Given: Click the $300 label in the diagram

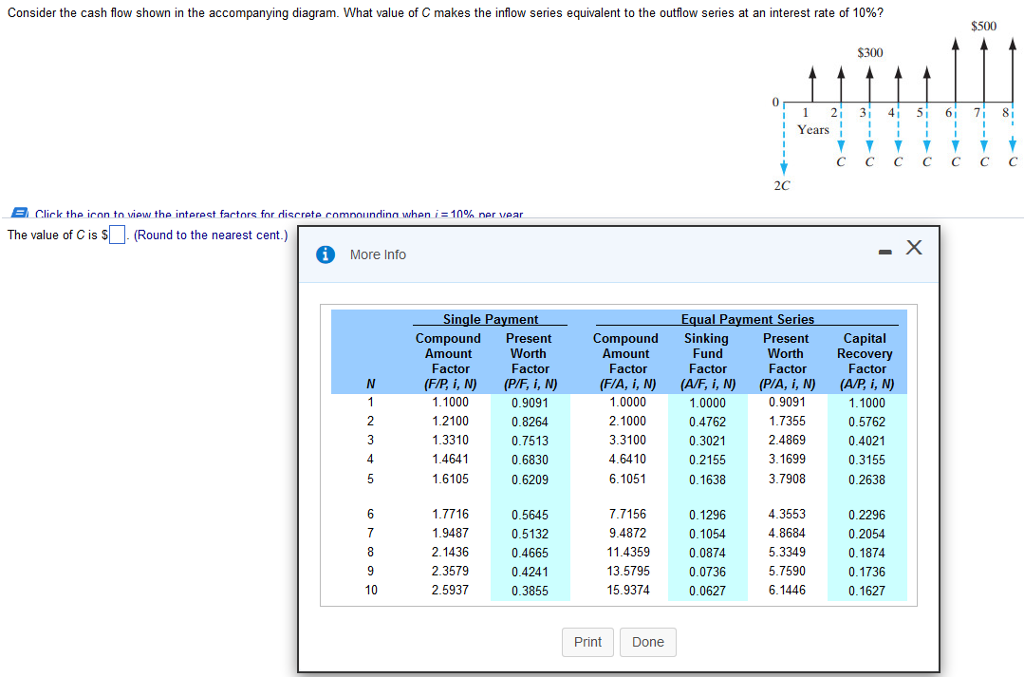Looking at the screenshot, I should coord(870,53).
